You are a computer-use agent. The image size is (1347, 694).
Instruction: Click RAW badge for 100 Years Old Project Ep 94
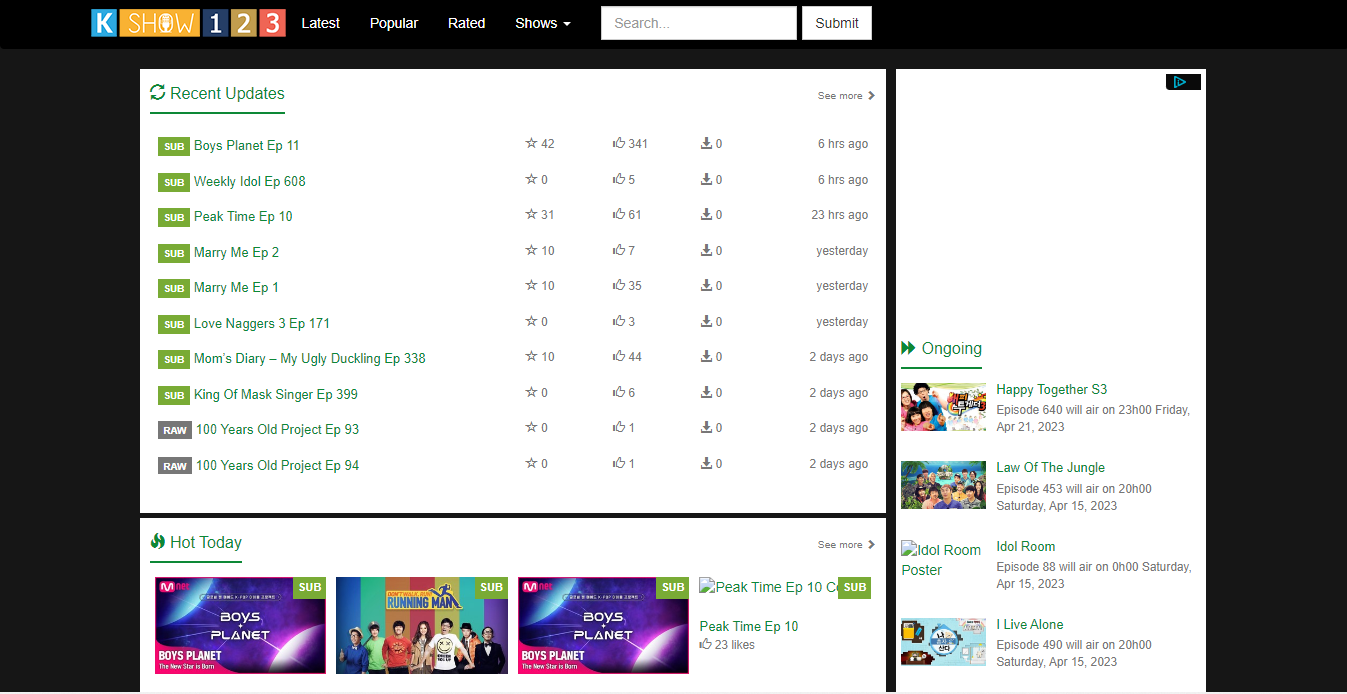click(x=175, y=466)
